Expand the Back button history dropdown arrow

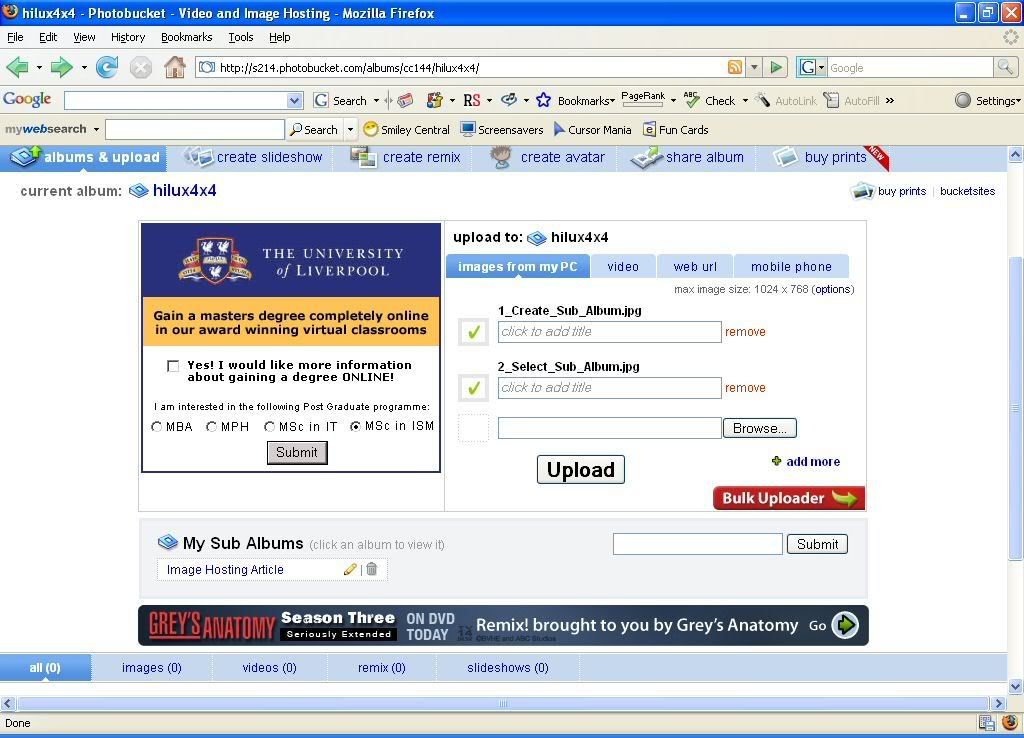coord(39,67)
